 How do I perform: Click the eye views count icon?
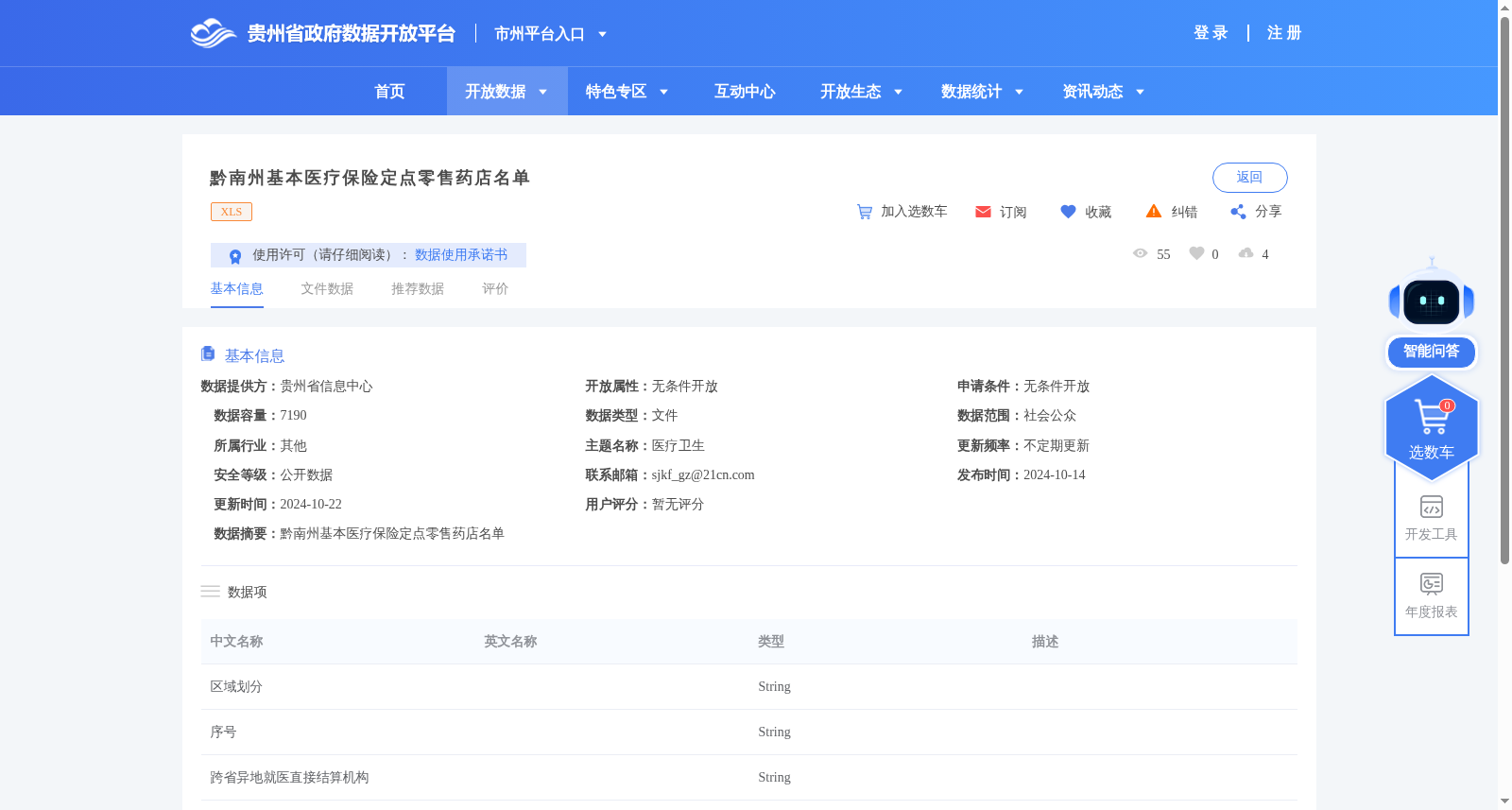(x=1141, y=253)
